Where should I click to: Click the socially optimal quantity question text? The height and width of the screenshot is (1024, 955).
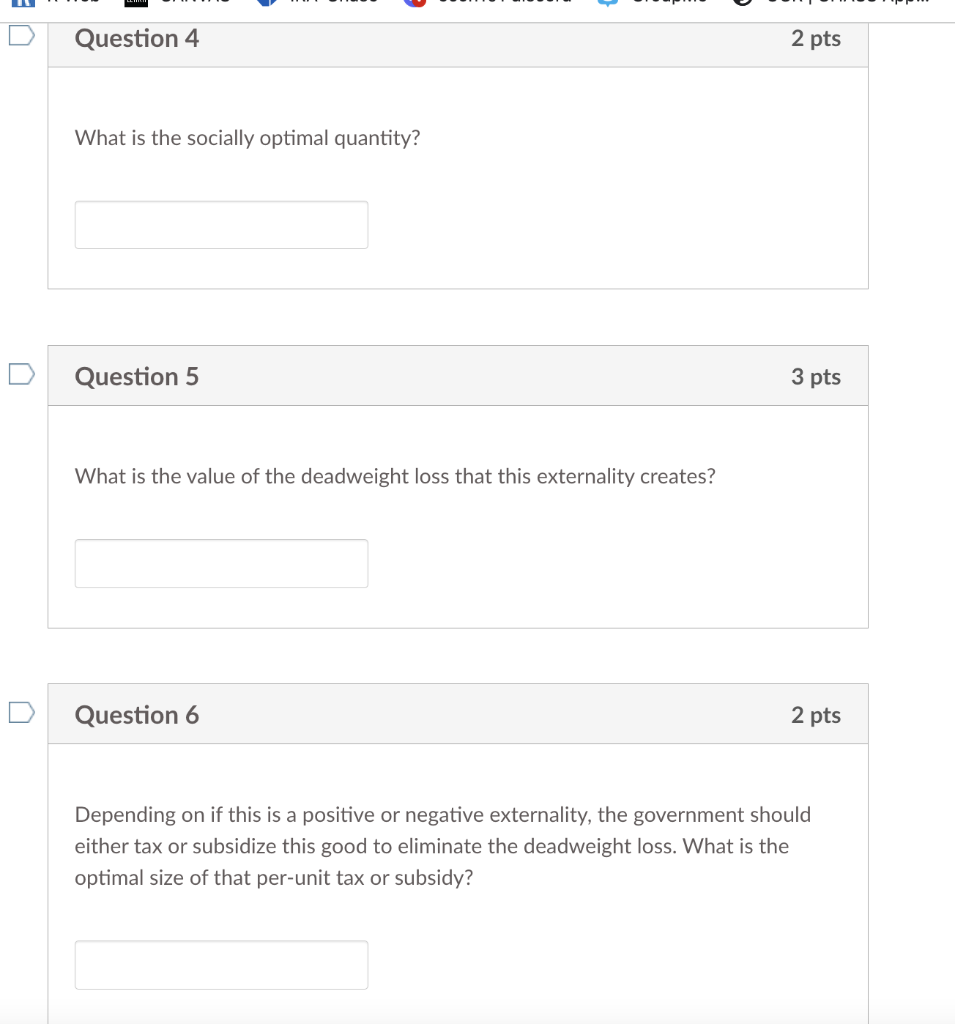247,138
